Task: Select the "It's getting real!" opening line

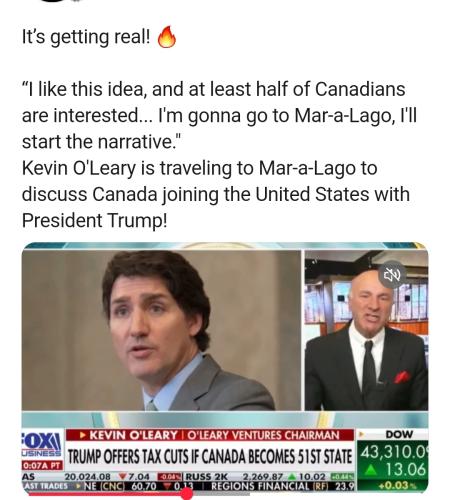Action: [86, 37]
